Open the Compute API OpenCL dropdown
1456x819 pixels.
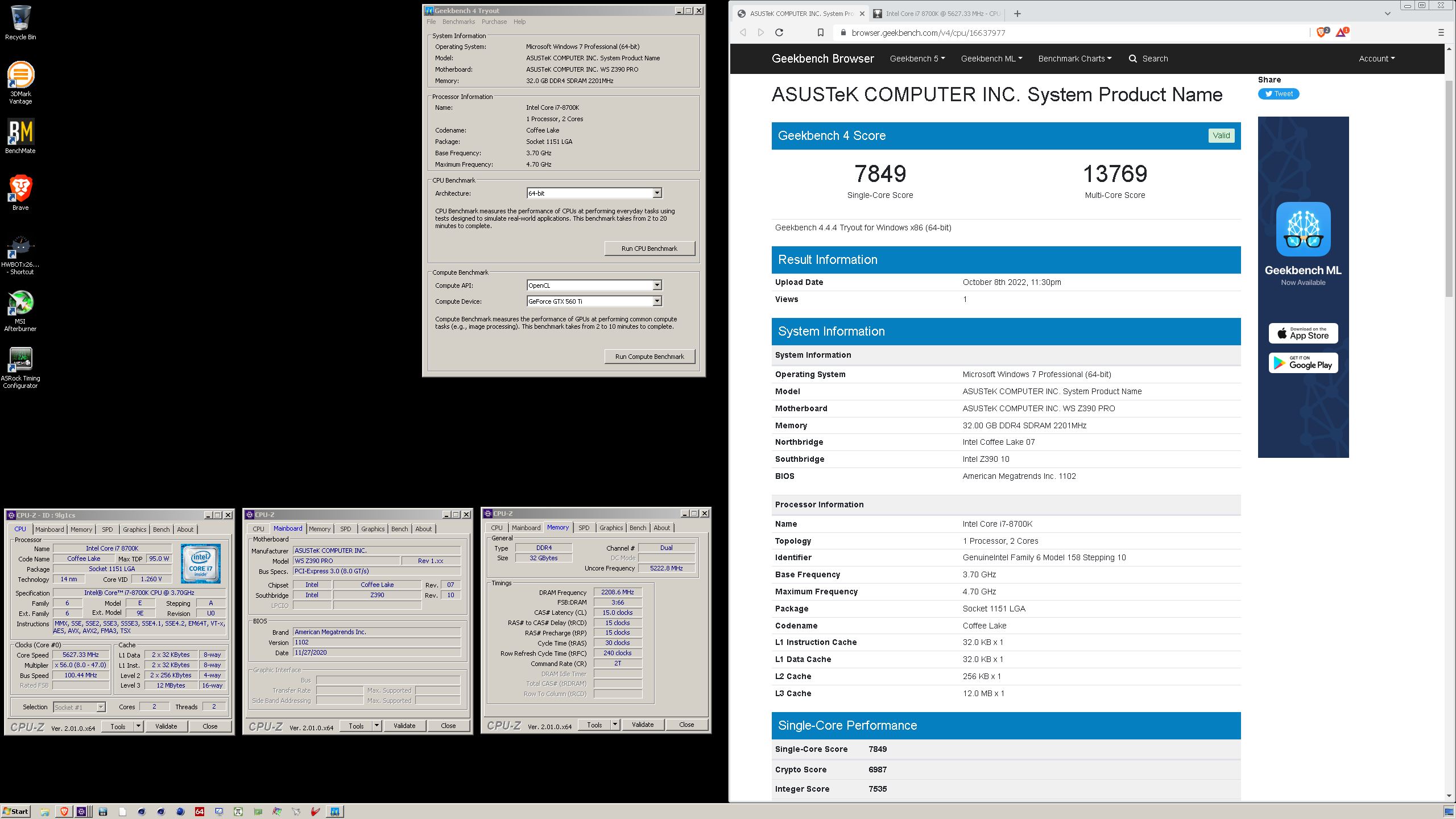point(594,286)
